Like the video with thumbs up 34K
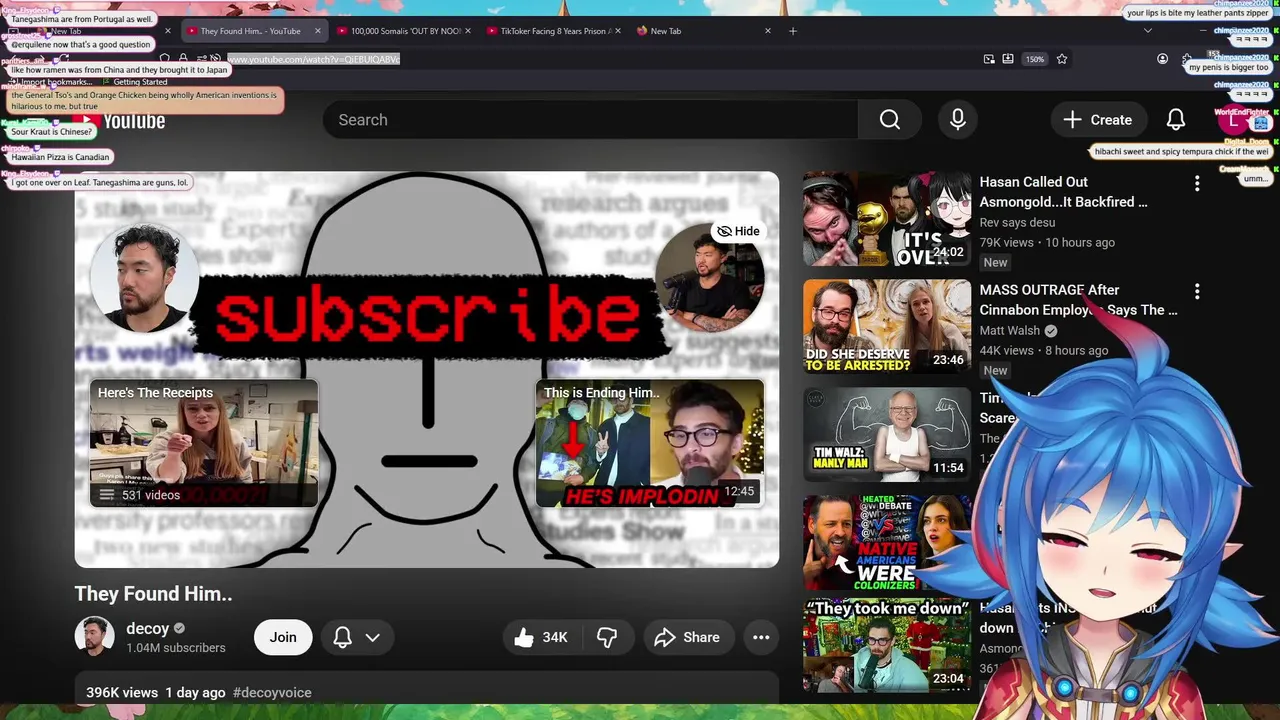 click(x=541, y=637)
